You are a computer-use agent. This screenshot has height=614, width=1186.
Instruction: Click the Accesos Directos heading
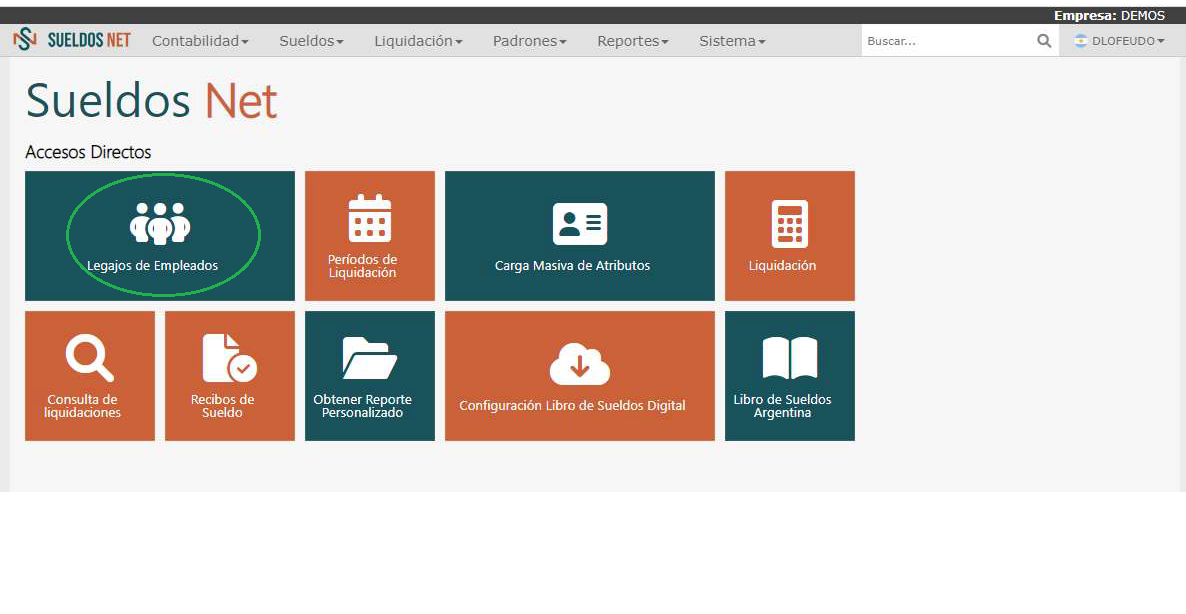[x=88, y=152]
